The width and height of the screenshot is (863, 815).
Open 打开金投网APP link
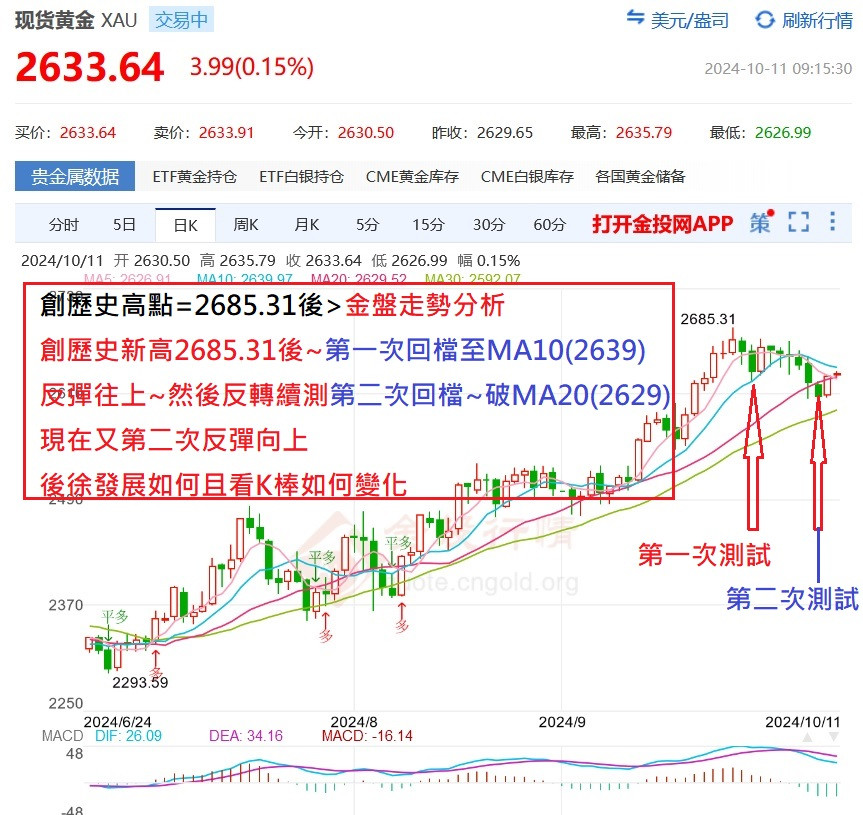click(663, 224)
